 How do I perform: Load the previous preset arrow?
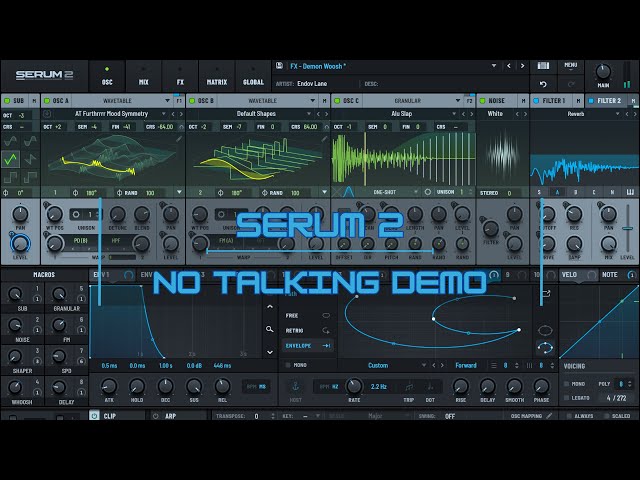(x=509, y=66)
